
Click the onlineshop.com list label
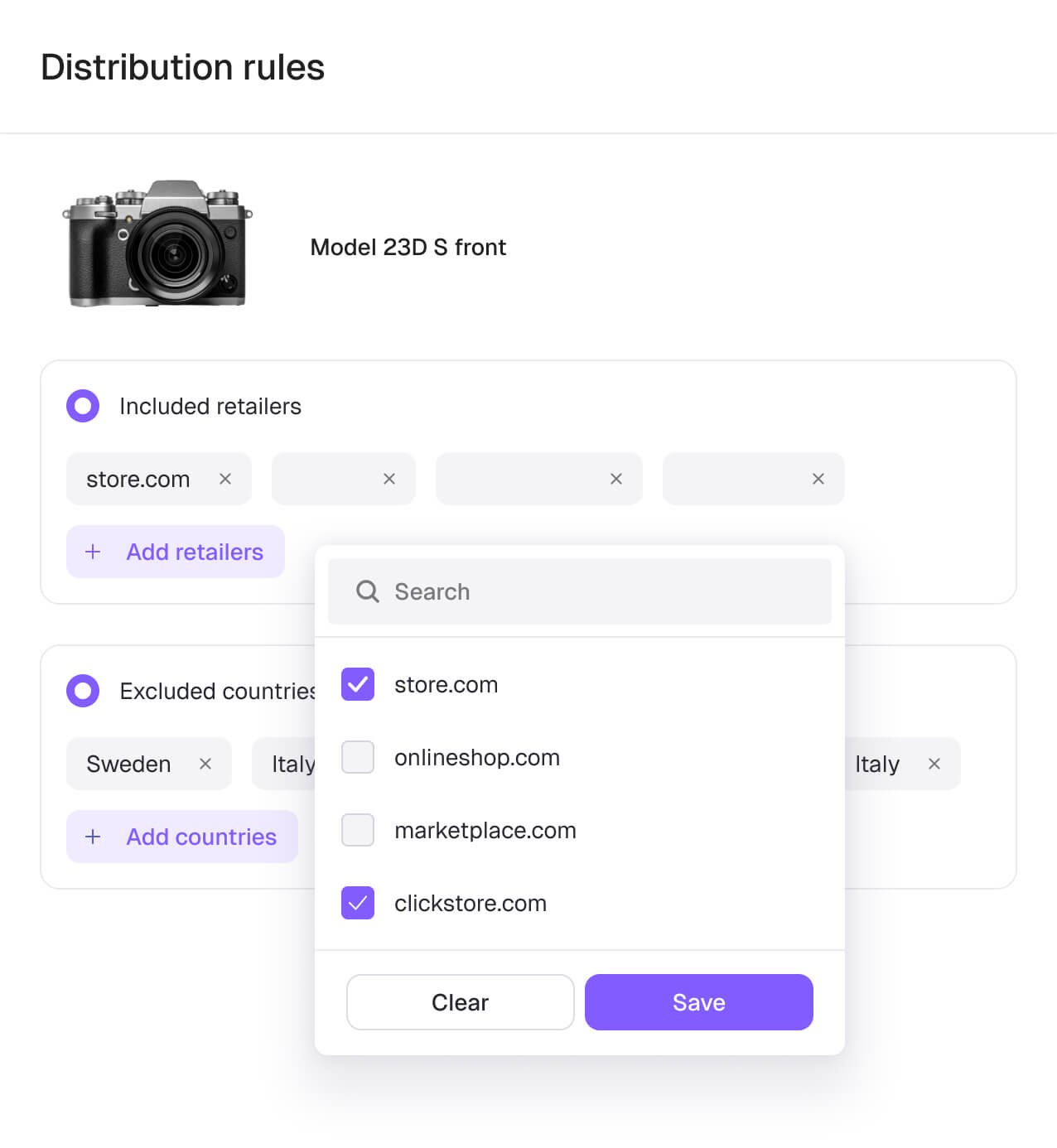(x=477, y=758)
